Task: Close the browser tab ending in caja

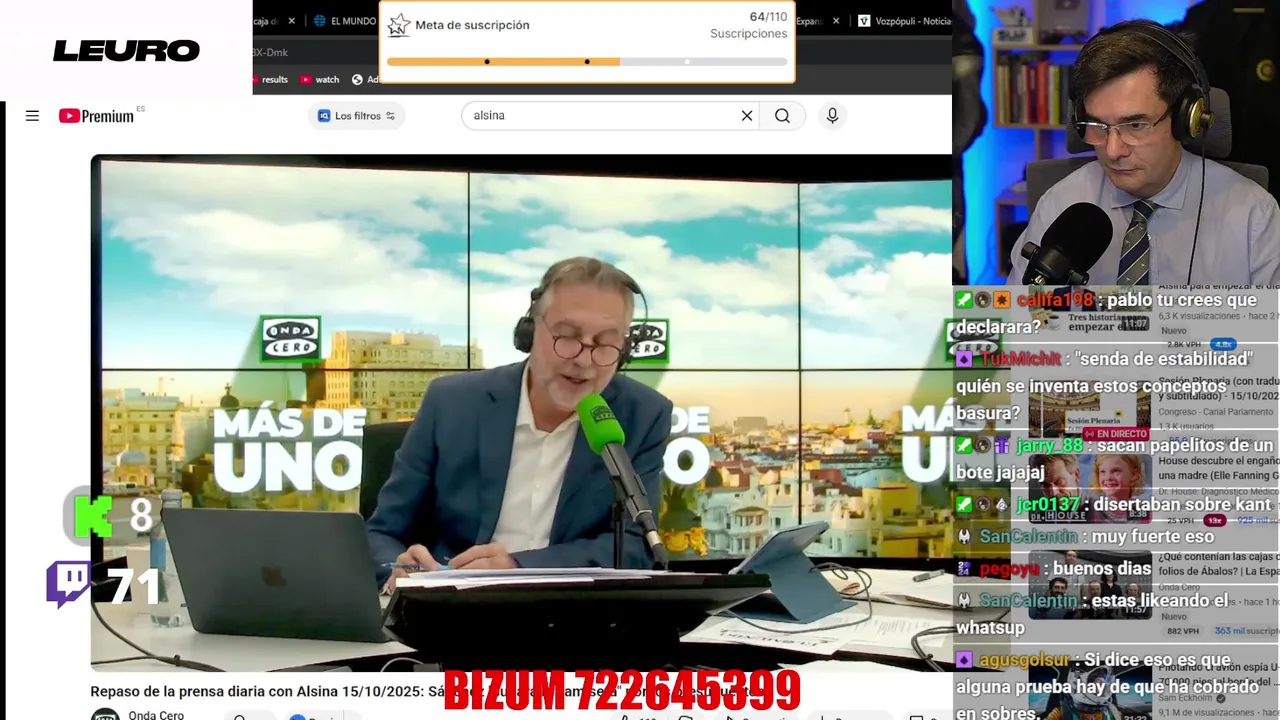Action: (292, 20)
